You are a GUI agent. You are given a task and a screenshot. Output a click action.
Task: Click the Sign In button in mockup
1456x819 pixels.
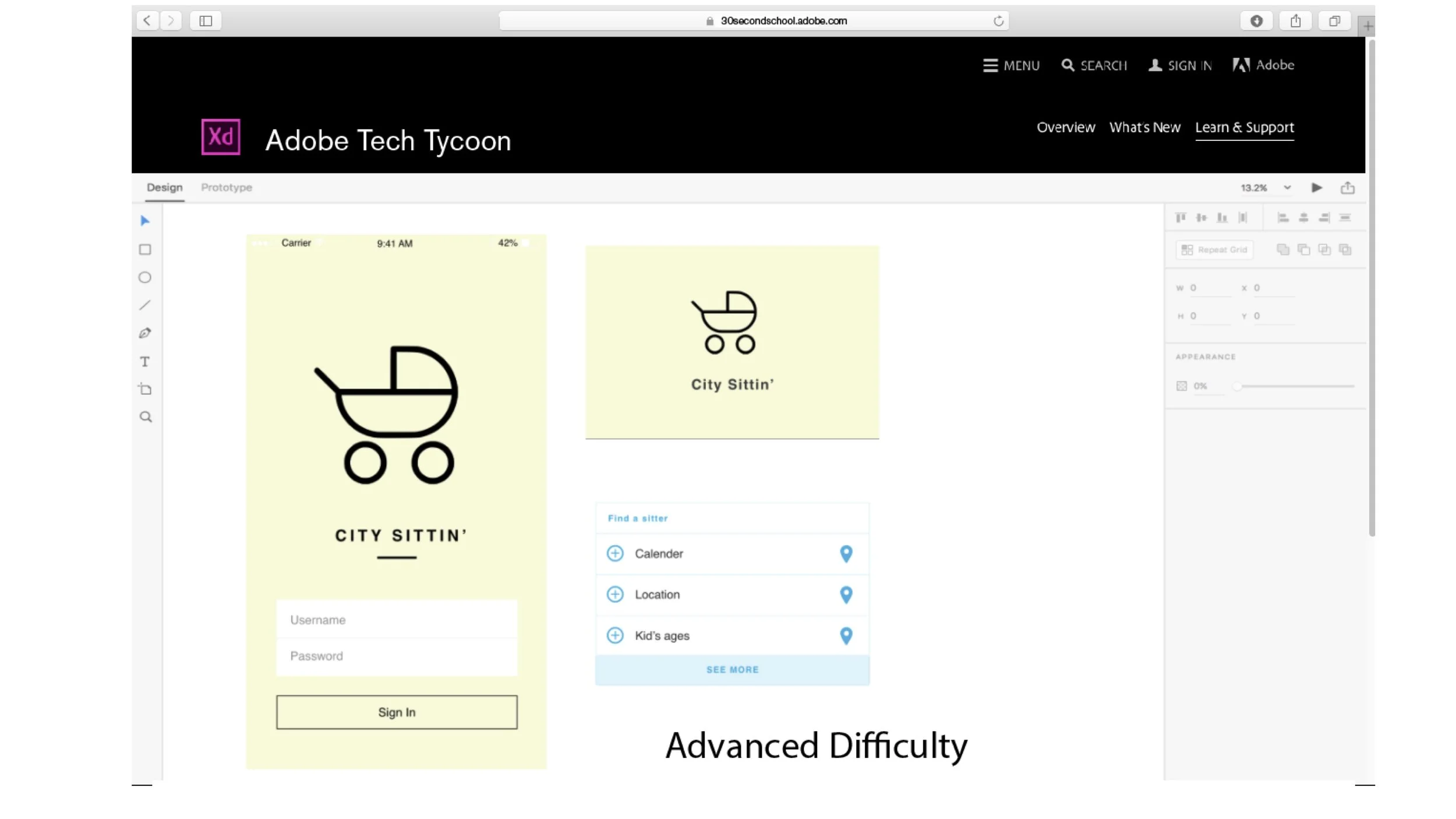[x=397, y=712]
